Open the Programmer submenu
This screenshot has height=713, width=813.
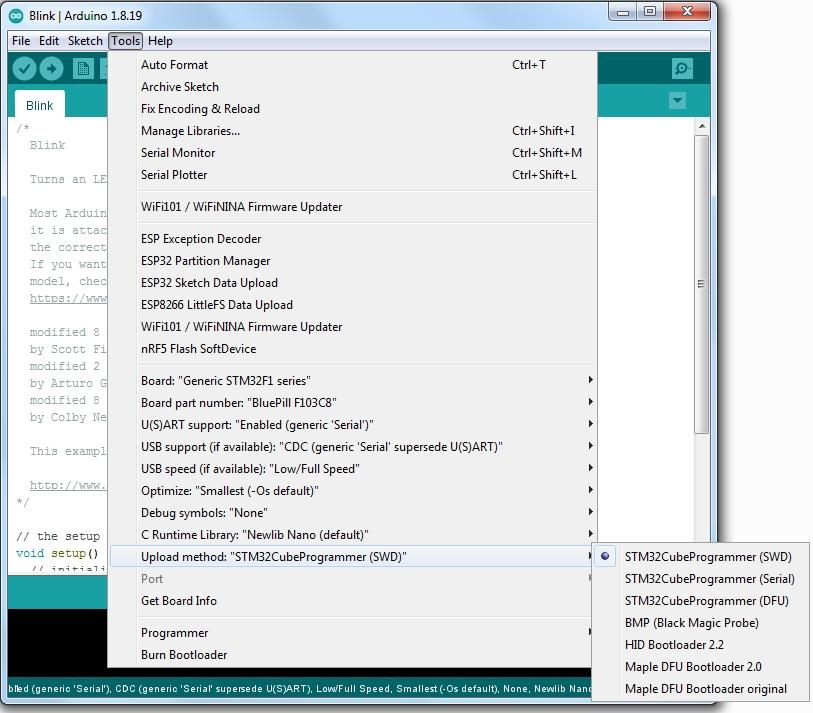353,633
